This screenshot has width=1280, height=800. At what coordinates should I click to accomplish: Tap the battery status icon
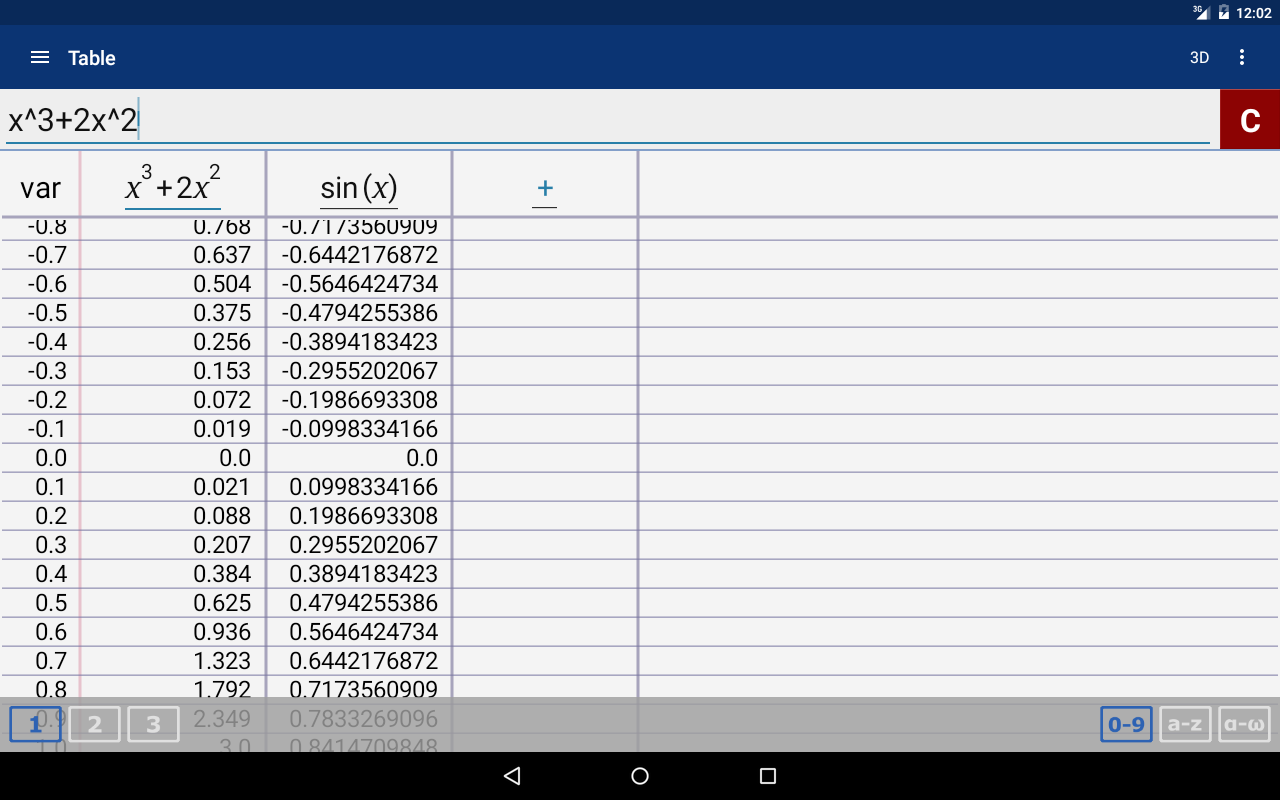tap(1223, 13)
